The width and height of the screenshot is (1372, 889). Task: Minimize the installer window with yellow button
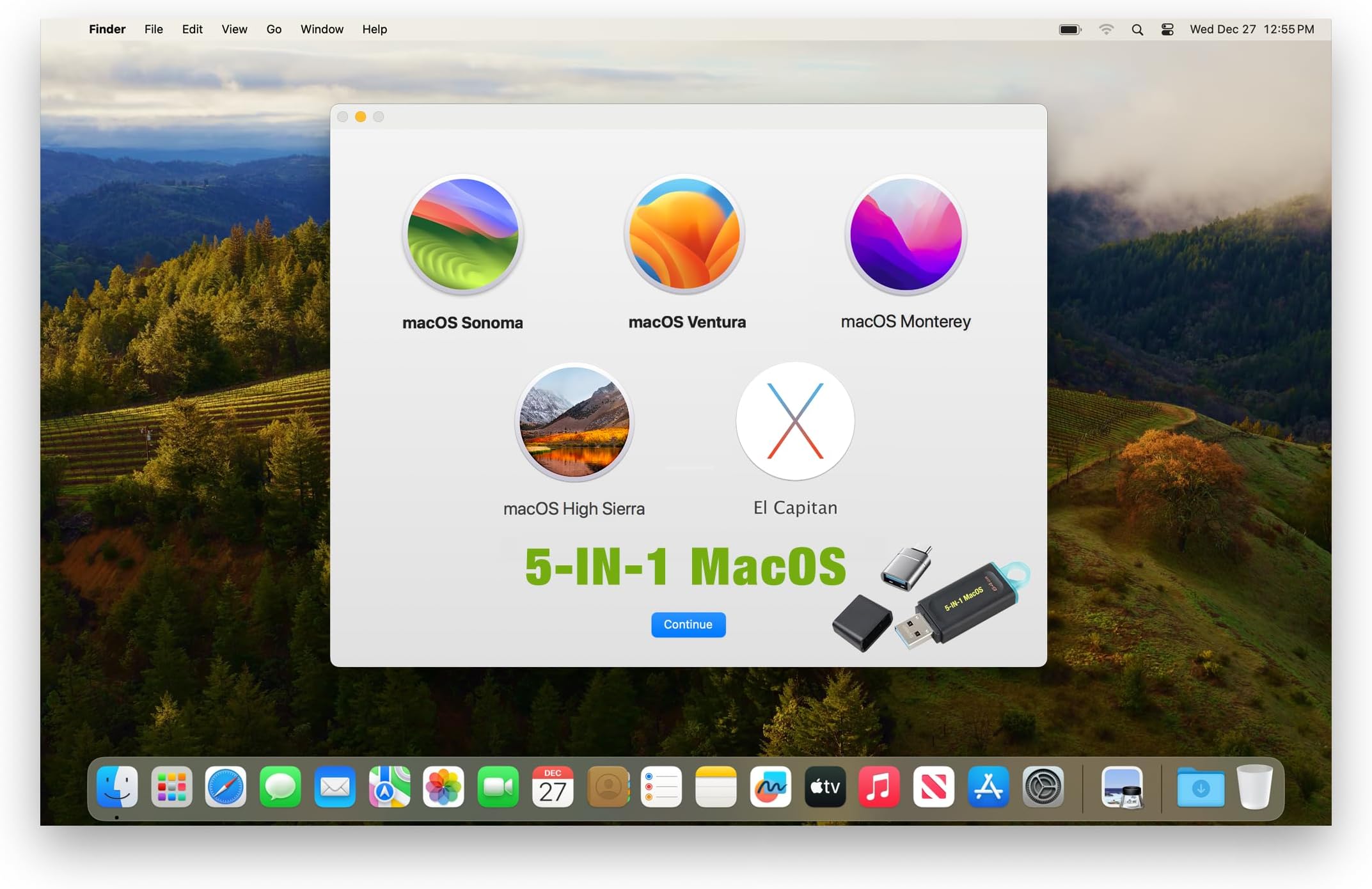click(361, 116)
